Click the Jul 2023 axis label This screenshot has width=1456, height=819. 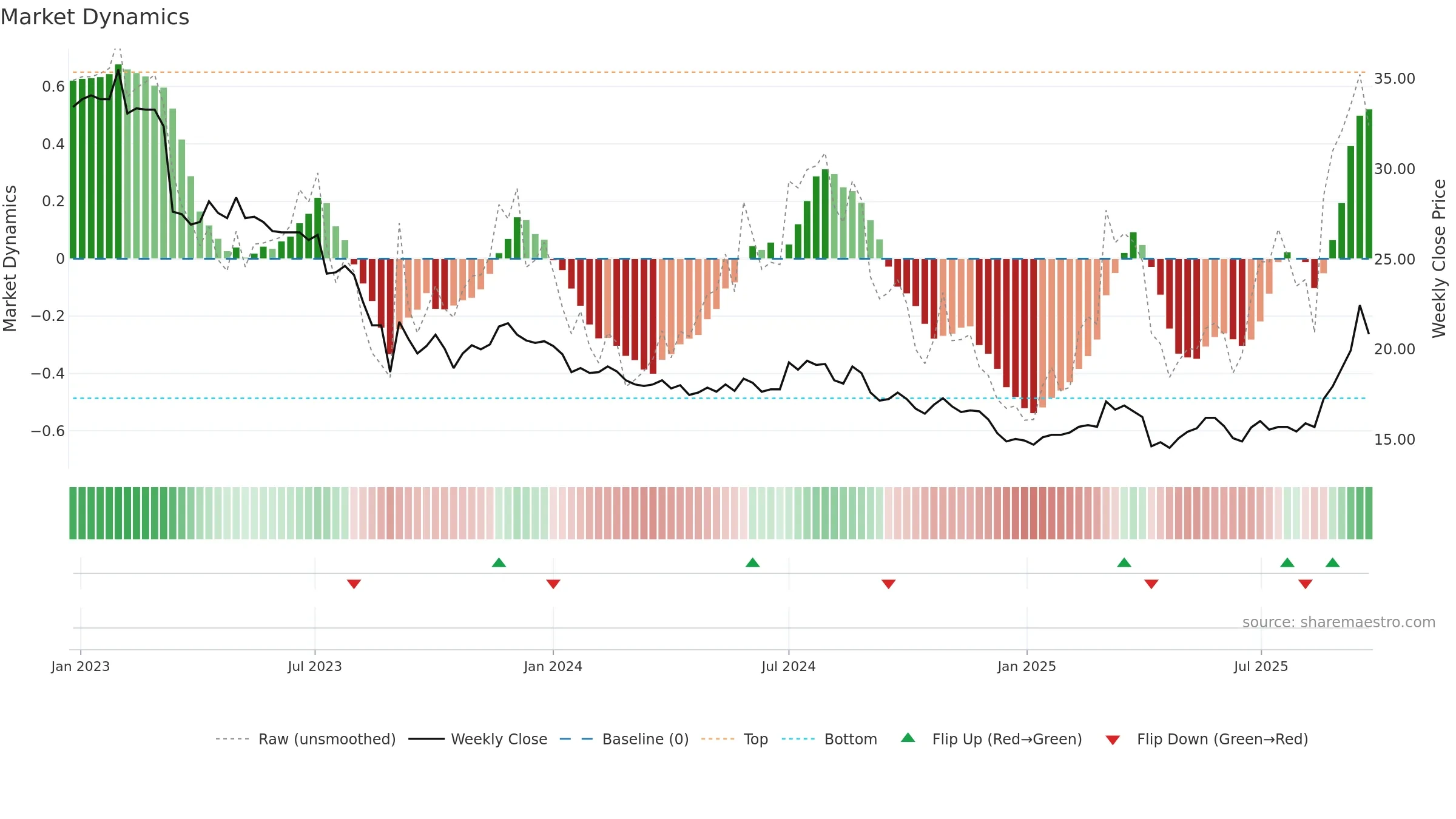pos(315,666)
